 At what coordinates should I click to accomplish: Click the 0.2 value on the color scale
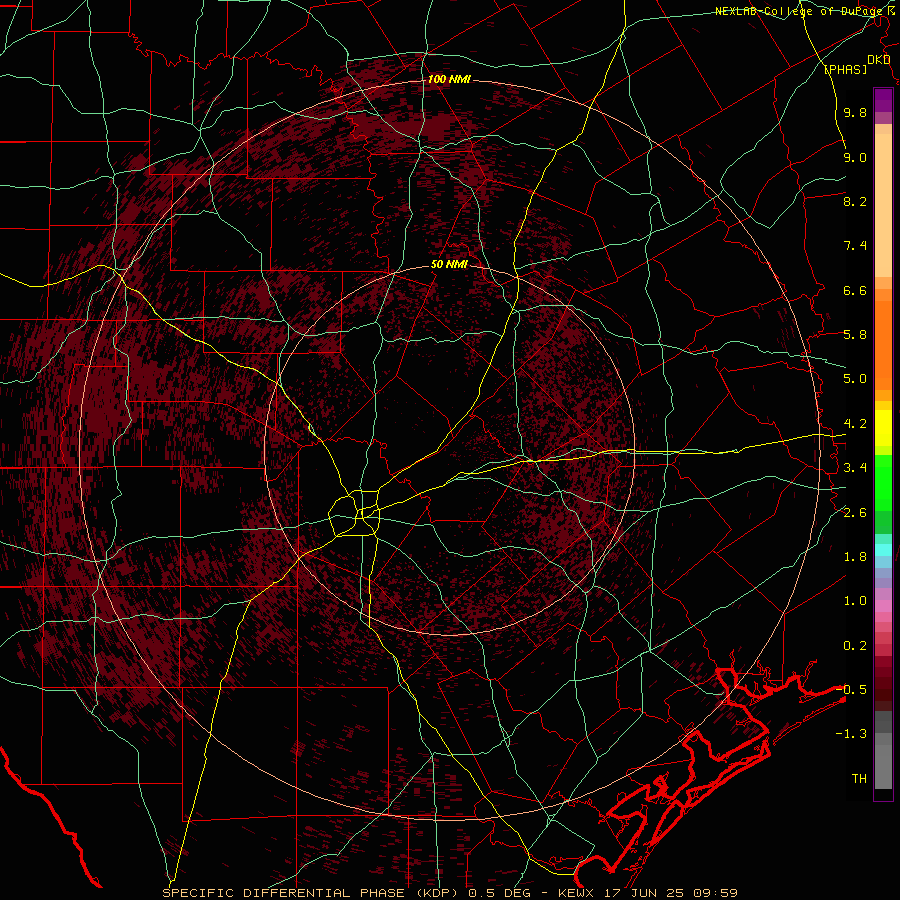(855, 646)
